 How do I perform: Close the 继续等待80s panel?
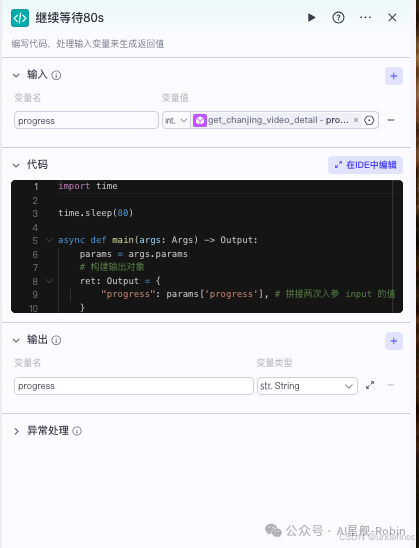(x=392, y=17)
